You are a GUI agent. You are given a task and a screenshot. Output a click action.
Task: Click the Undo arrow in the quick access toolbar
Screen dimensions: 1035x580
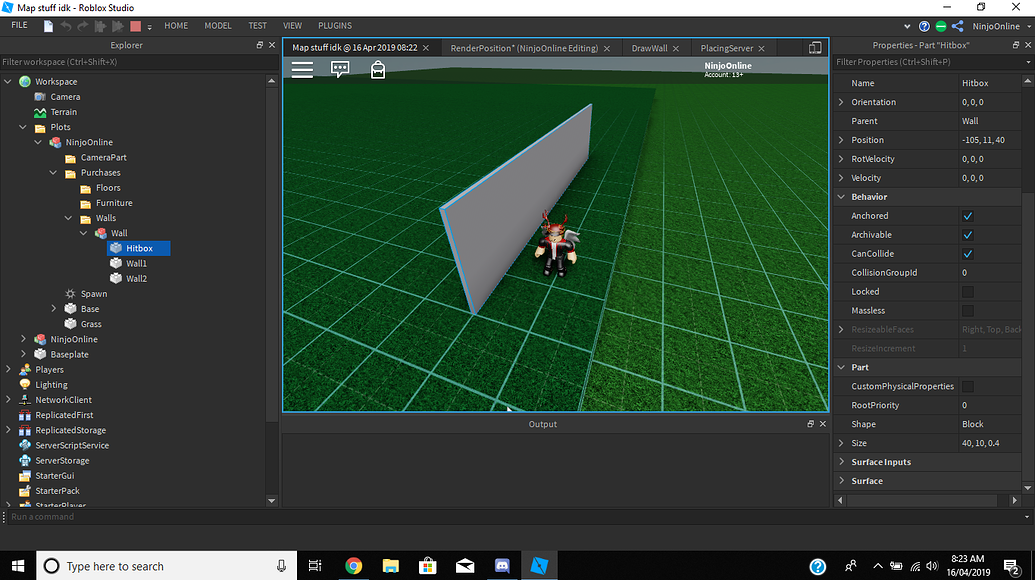click(66, 25)
